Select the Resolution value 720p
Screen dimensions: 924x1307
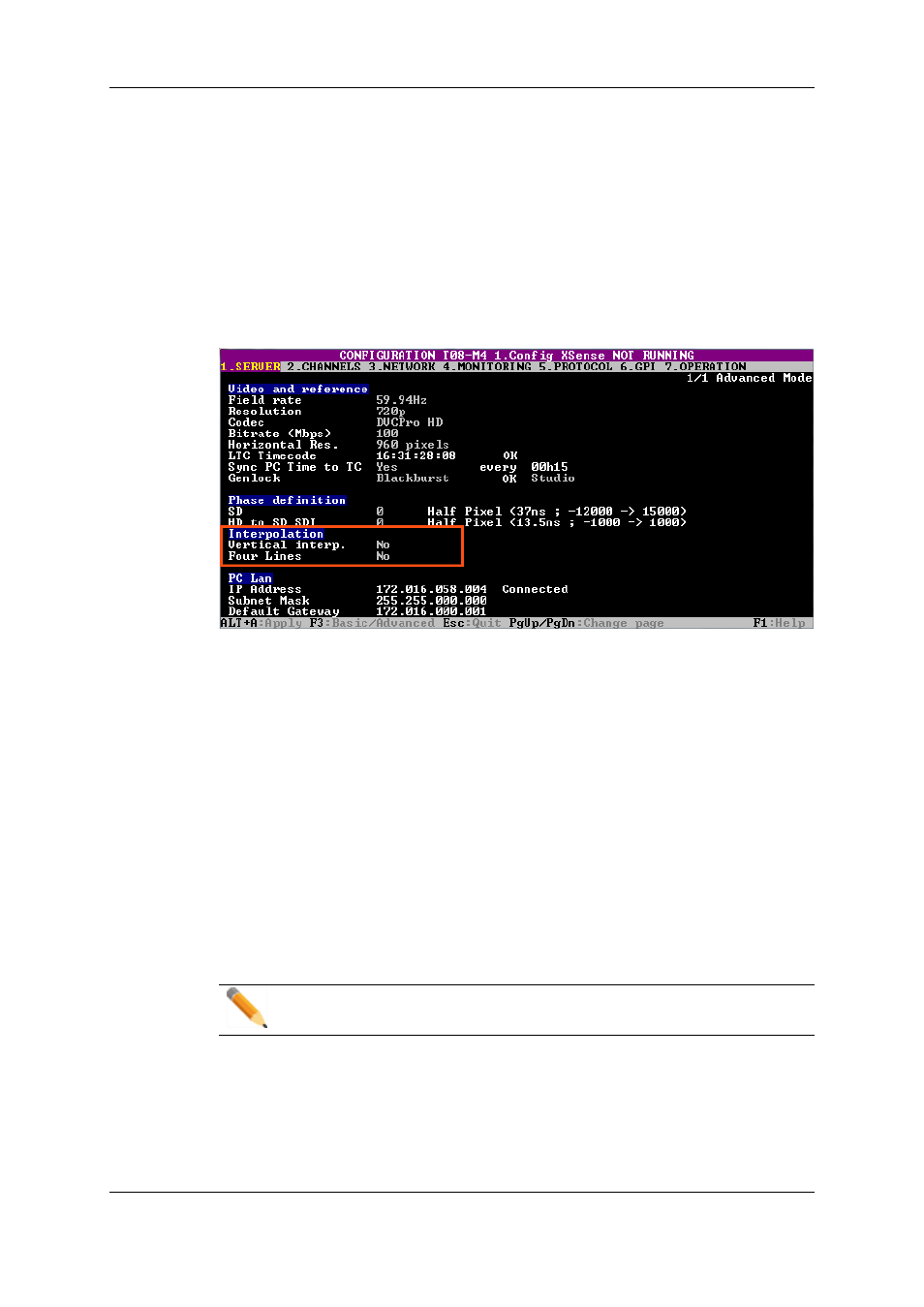pos(390,412)
